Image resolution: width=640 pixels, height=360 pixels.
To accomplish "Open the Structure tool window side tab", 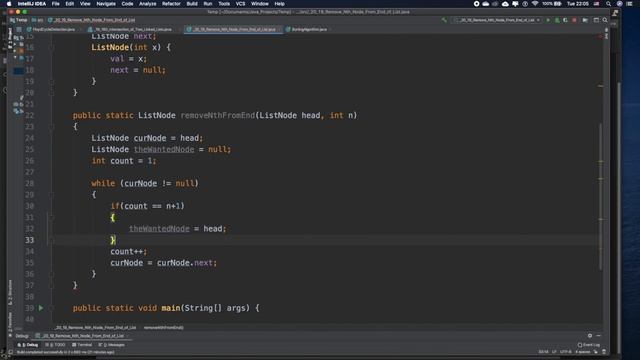I will 10,293.
